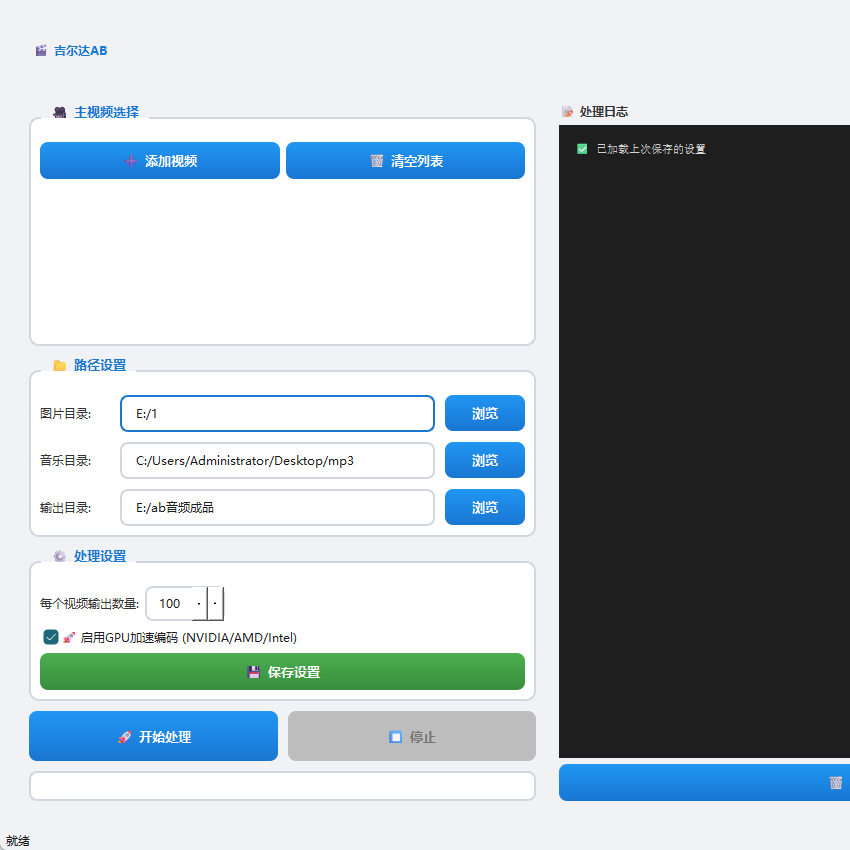The width and height of the screenshot is (850, 850).
Task: Click the folder icon next to 路径设置
Action: tap(60, 366)
